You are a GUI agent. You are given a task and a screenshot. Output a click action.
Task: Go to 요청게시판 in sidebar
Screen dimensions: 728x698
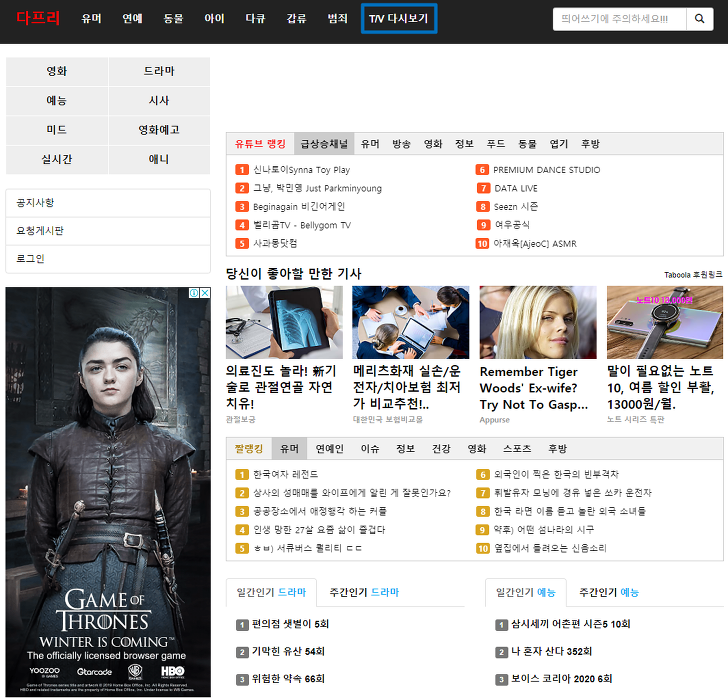click(x=108, y=231)
